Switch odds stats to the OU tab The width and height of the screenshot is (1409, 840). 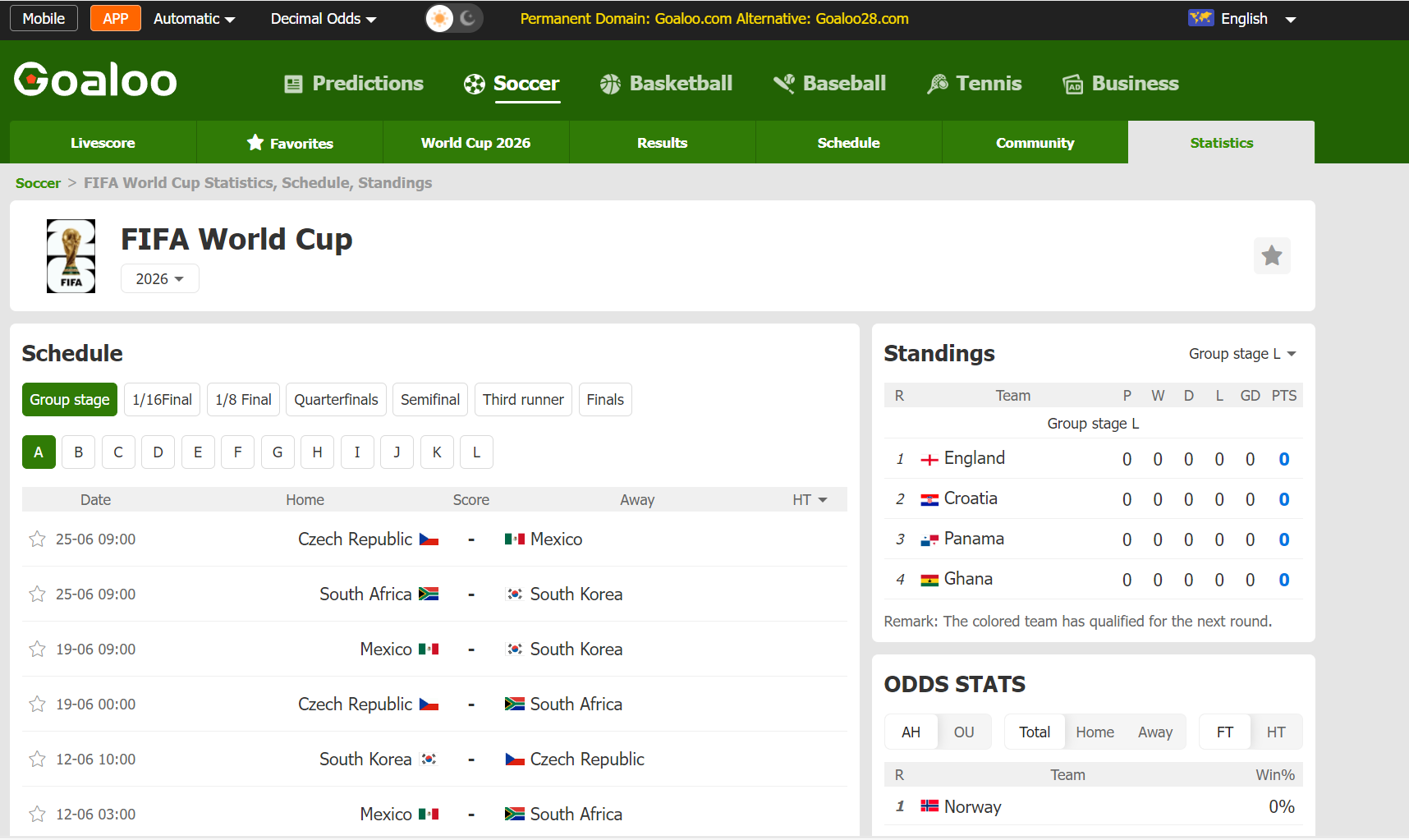[x=963, y=732]
